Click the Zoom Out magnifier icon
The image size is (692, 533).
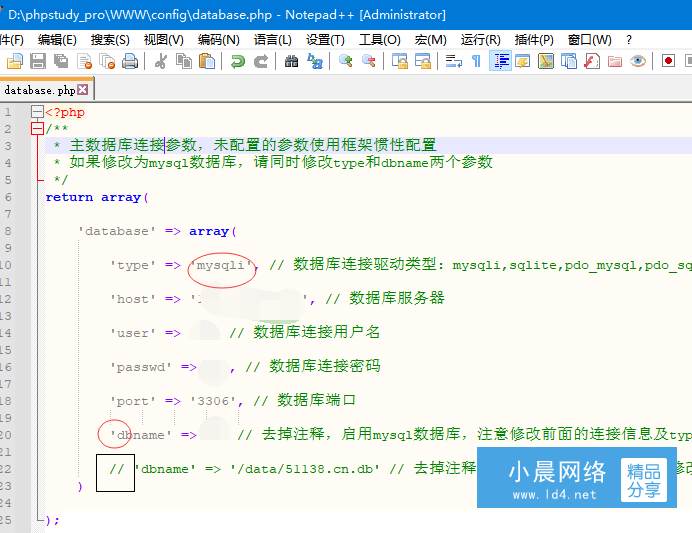point(369,62)
